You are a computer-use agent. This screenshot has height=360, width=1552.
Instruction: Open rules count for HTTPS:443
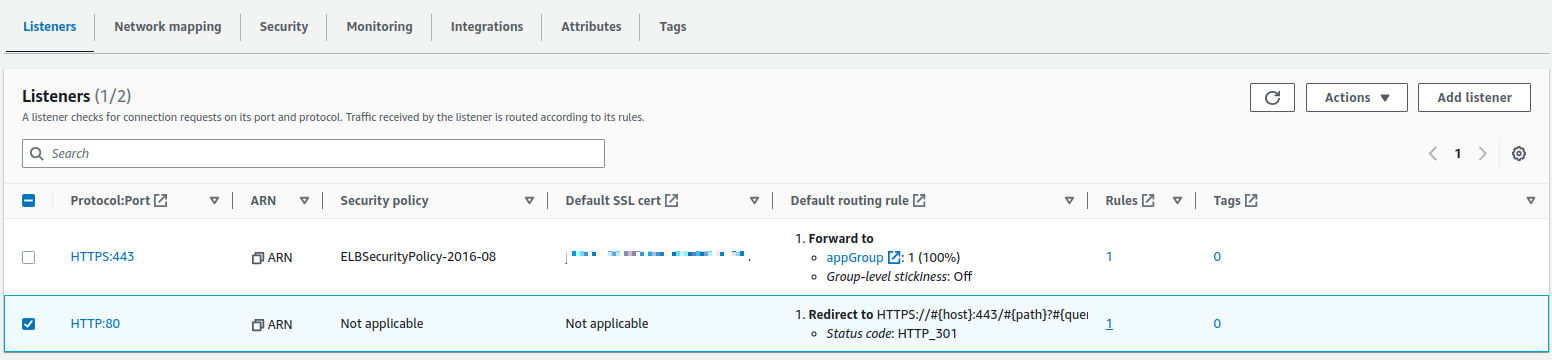tap(1109, 257)
